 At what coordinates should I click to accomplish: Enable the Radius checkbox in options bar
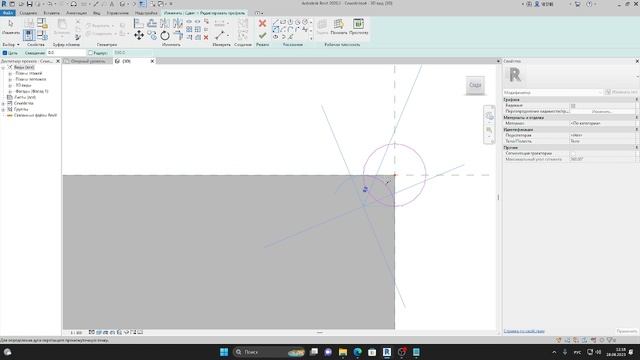[x=91, y=53]
